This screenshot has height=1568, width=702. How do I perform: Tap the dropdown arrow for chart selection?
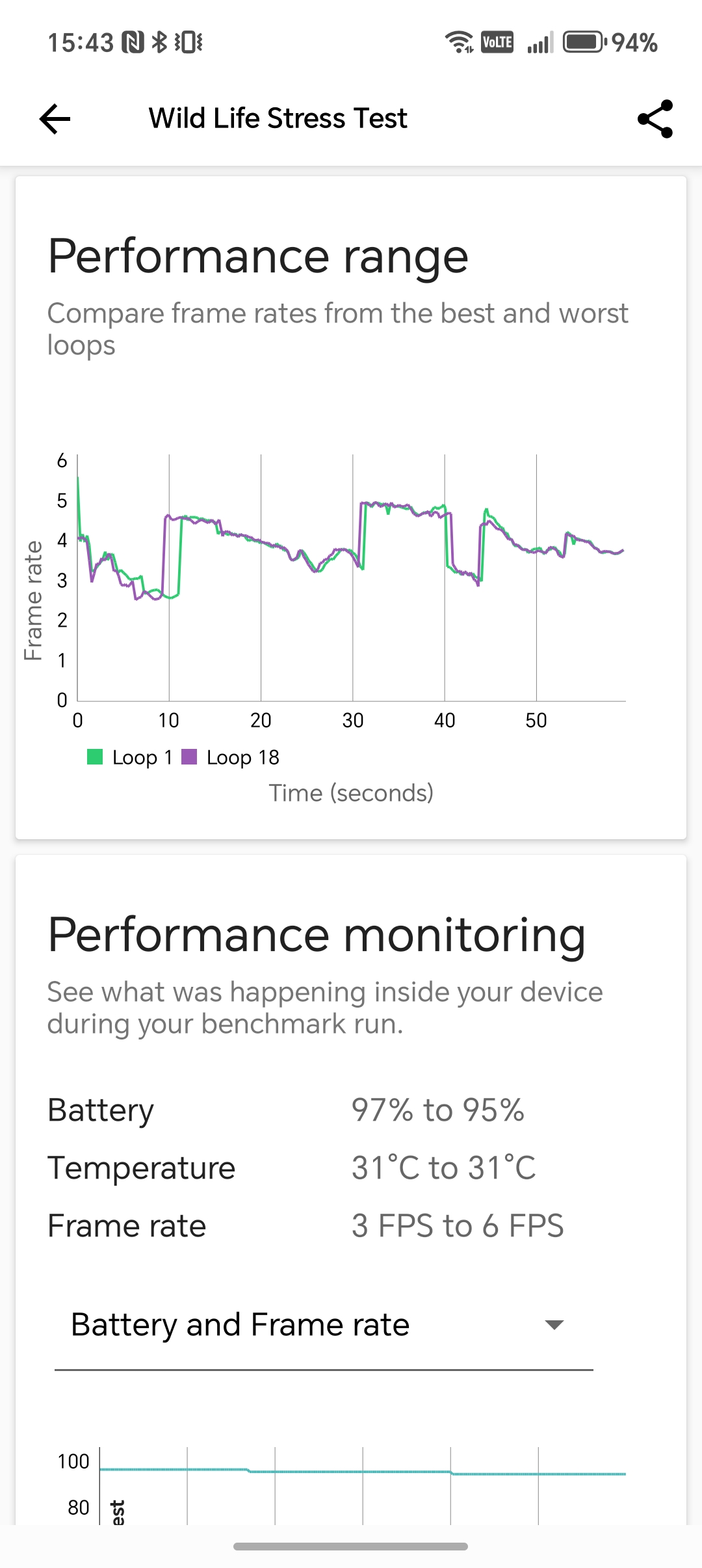tap(554, 1325)
